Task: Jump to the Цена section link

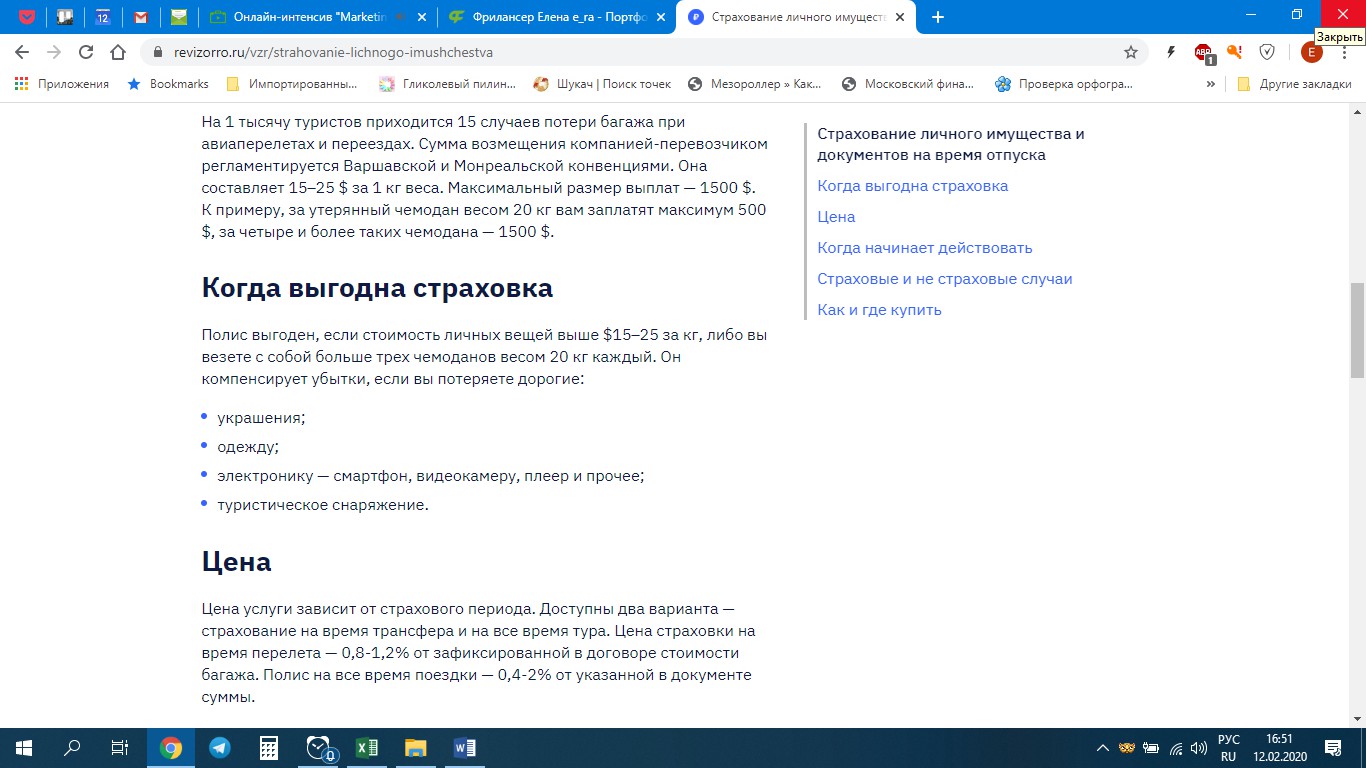Action: pyautogui.click(x=836, y=217)
